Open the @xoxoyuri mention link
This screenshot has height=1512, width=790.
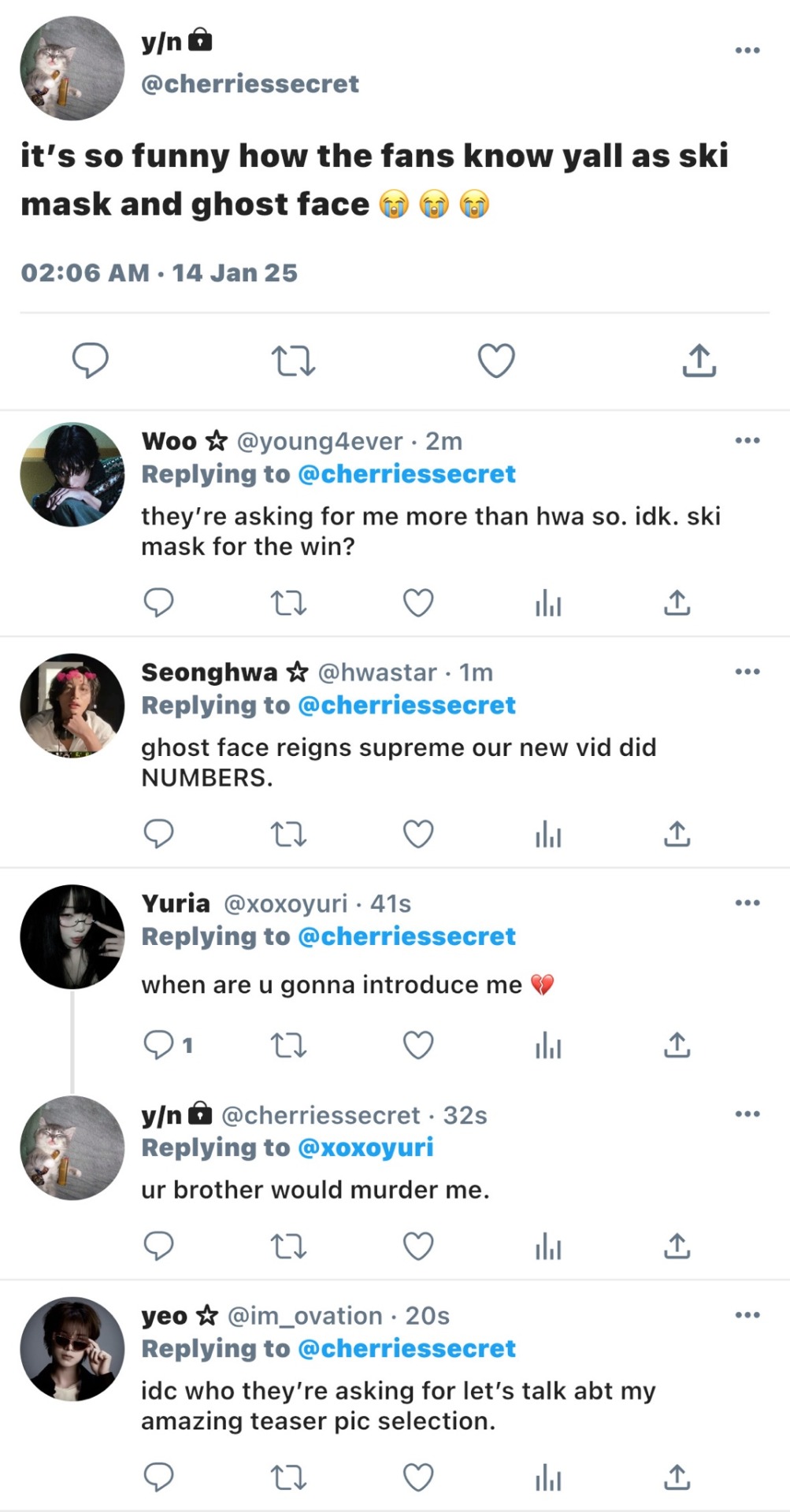pyautogui.click(x=365, y=1147)
